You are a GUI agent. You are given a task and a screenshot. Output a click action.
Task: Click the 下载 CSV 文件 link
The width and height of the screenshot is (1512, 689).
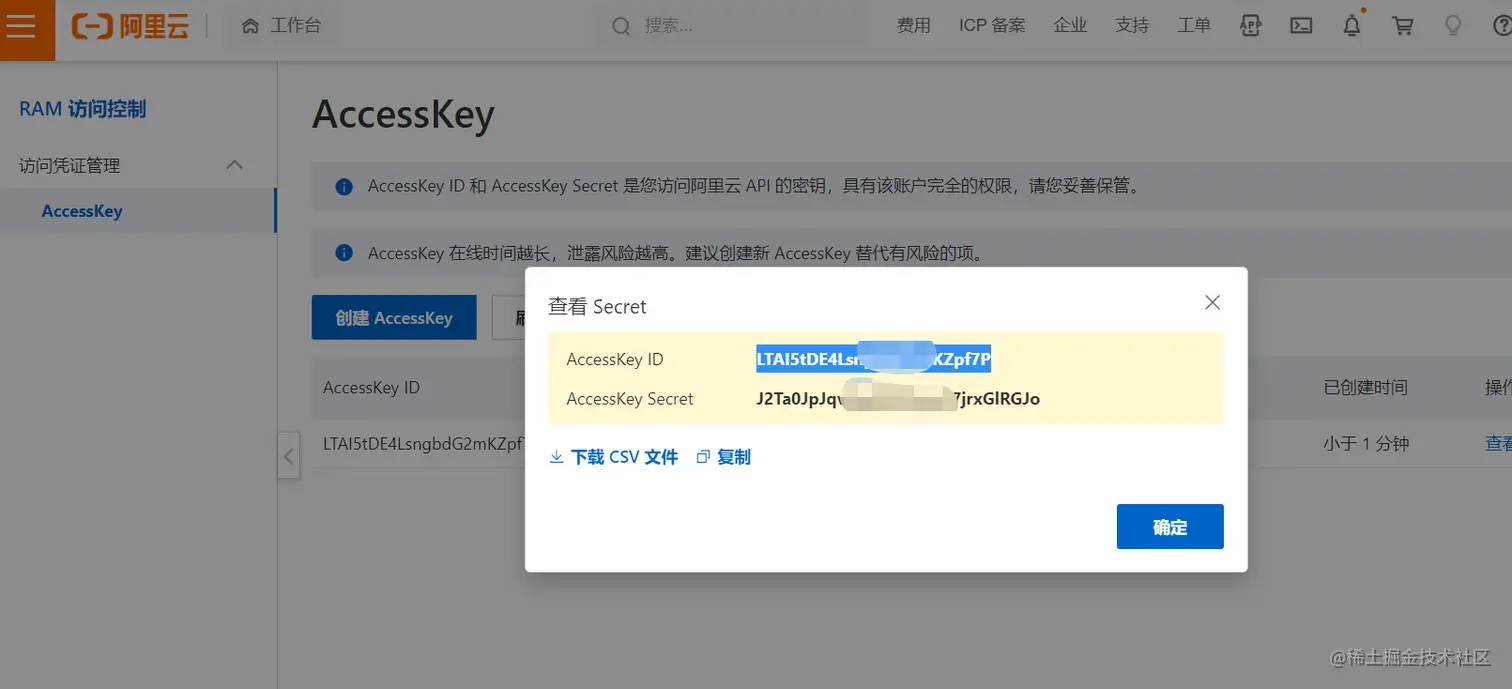(x=624, y=457)
